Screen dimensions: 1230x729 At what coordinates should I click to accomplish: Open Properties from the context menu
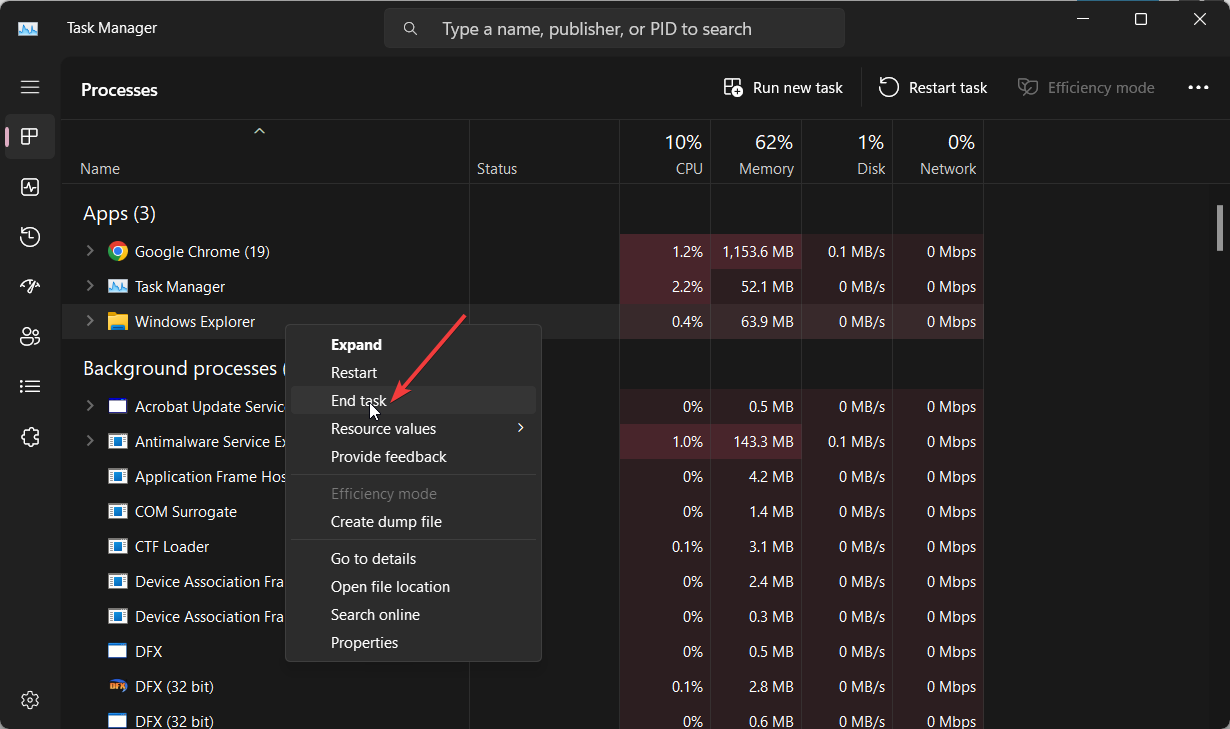413,643
